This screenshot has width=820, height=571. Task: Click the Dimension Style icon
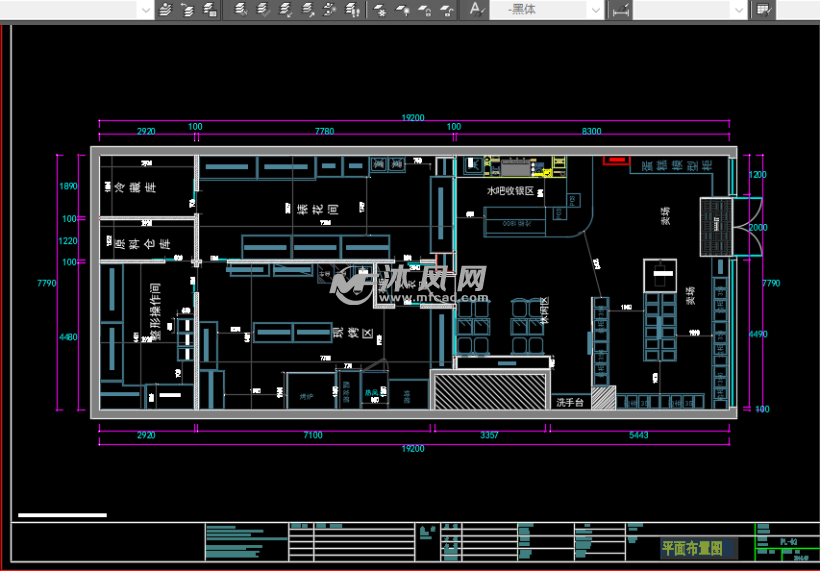[x=621, y=10]
